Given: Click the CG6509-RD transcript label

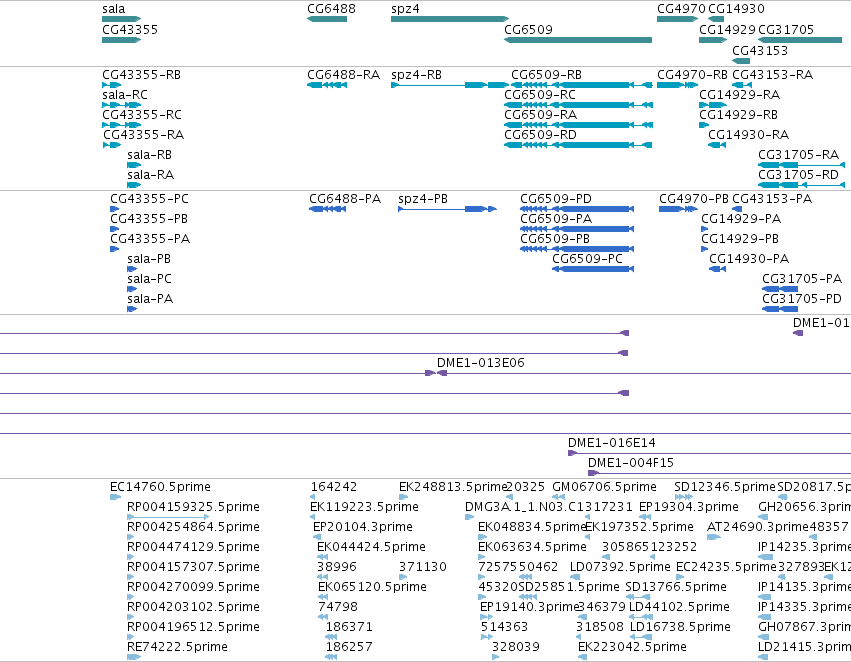Looking at the screenshot, I should pyautogui.click(x=541, y=135).
